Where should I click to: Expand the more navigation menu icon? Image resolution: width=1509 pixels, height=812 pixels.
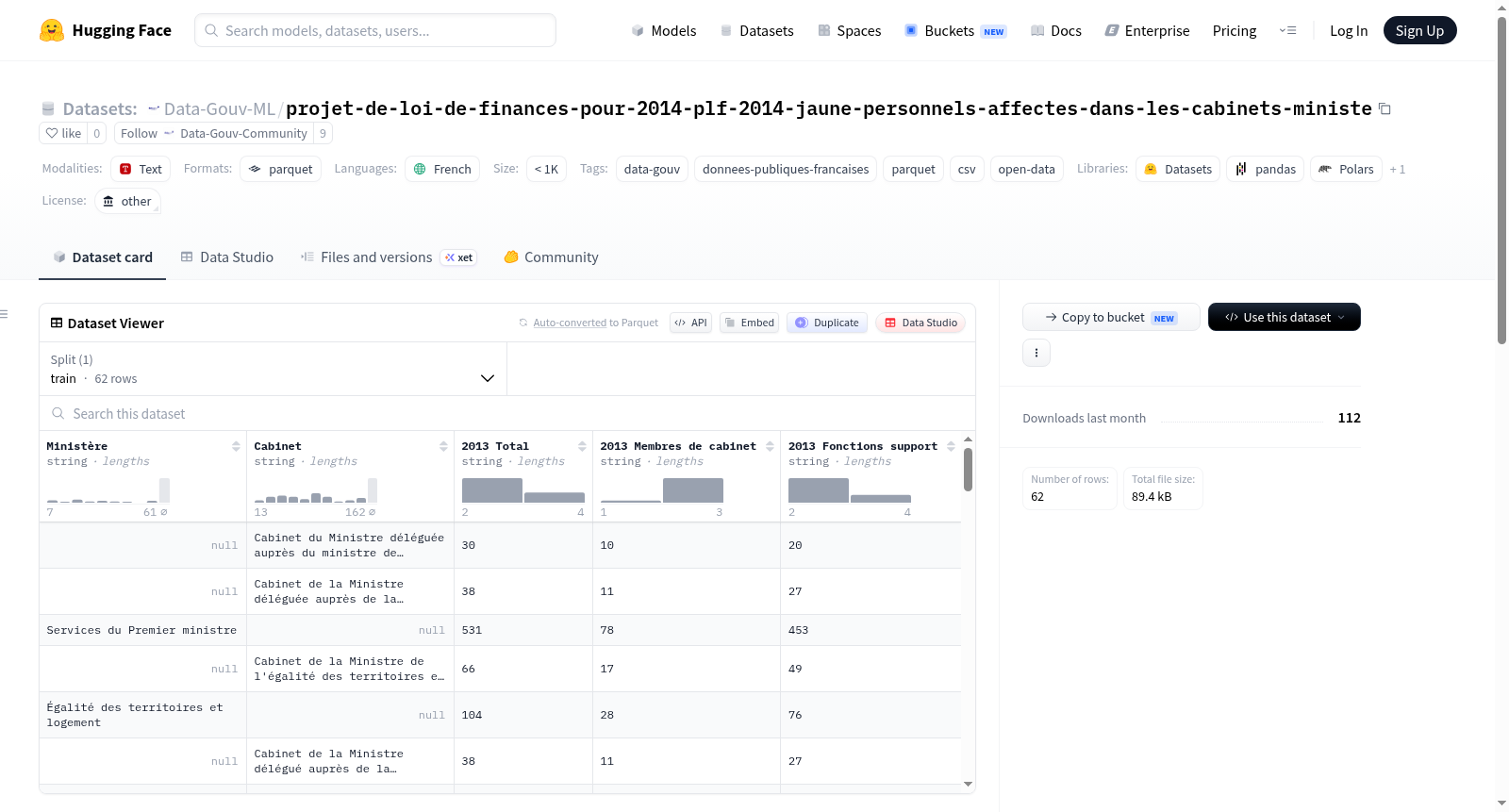coord(1287,30)
